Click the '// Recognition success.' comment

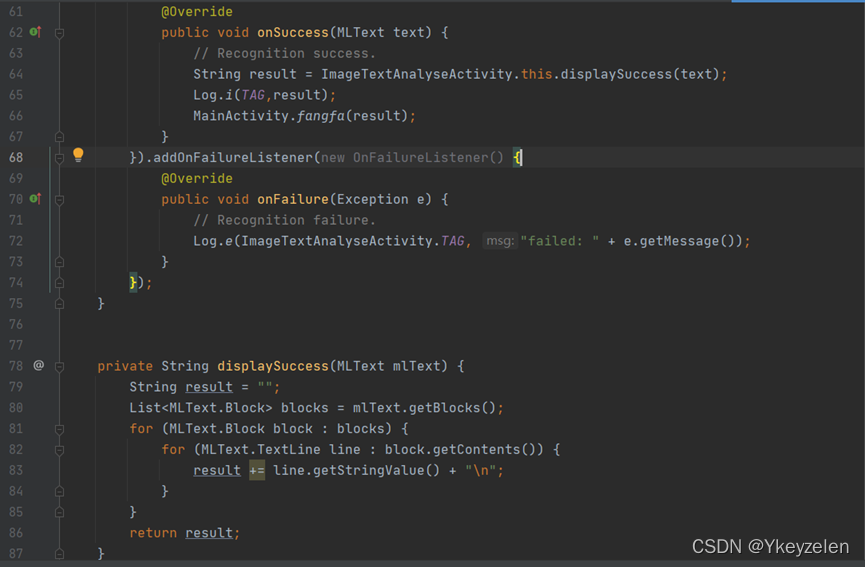tap(285, 54)
